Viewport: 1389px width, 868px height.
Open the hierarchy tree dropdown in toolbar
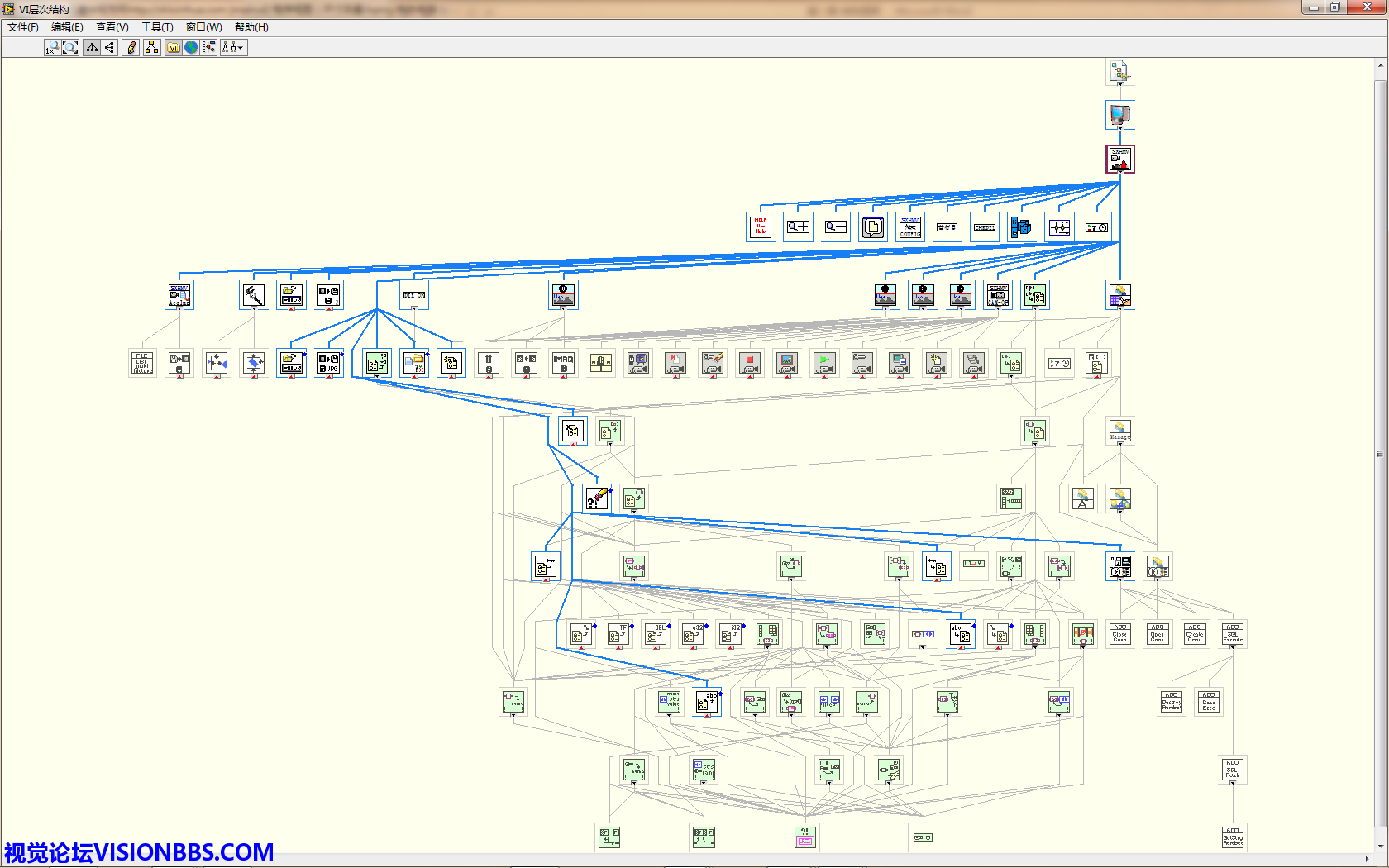[234, 48]
